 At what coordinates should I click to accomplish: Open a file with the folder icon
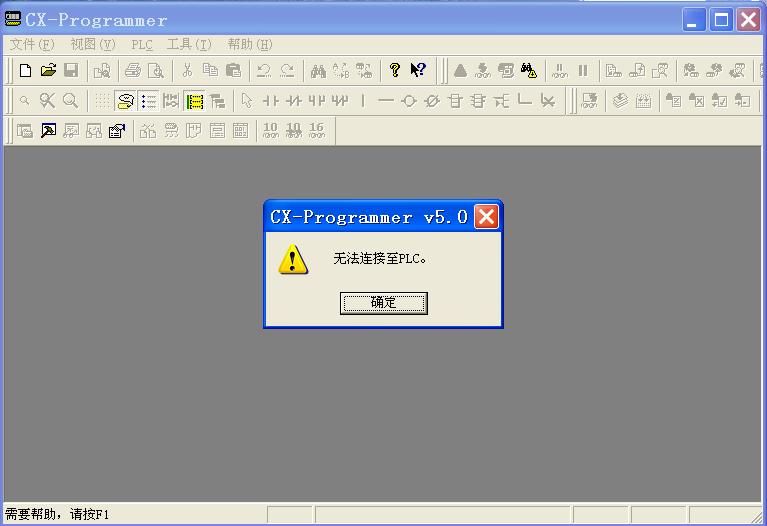(48, 70)
